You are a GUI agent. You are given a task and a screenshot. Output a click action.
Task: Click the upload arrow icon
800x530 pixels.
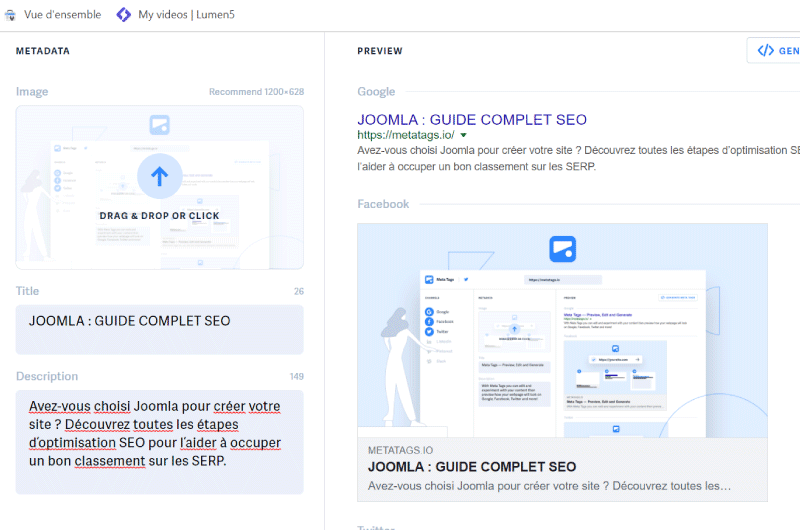pos(160,176)
